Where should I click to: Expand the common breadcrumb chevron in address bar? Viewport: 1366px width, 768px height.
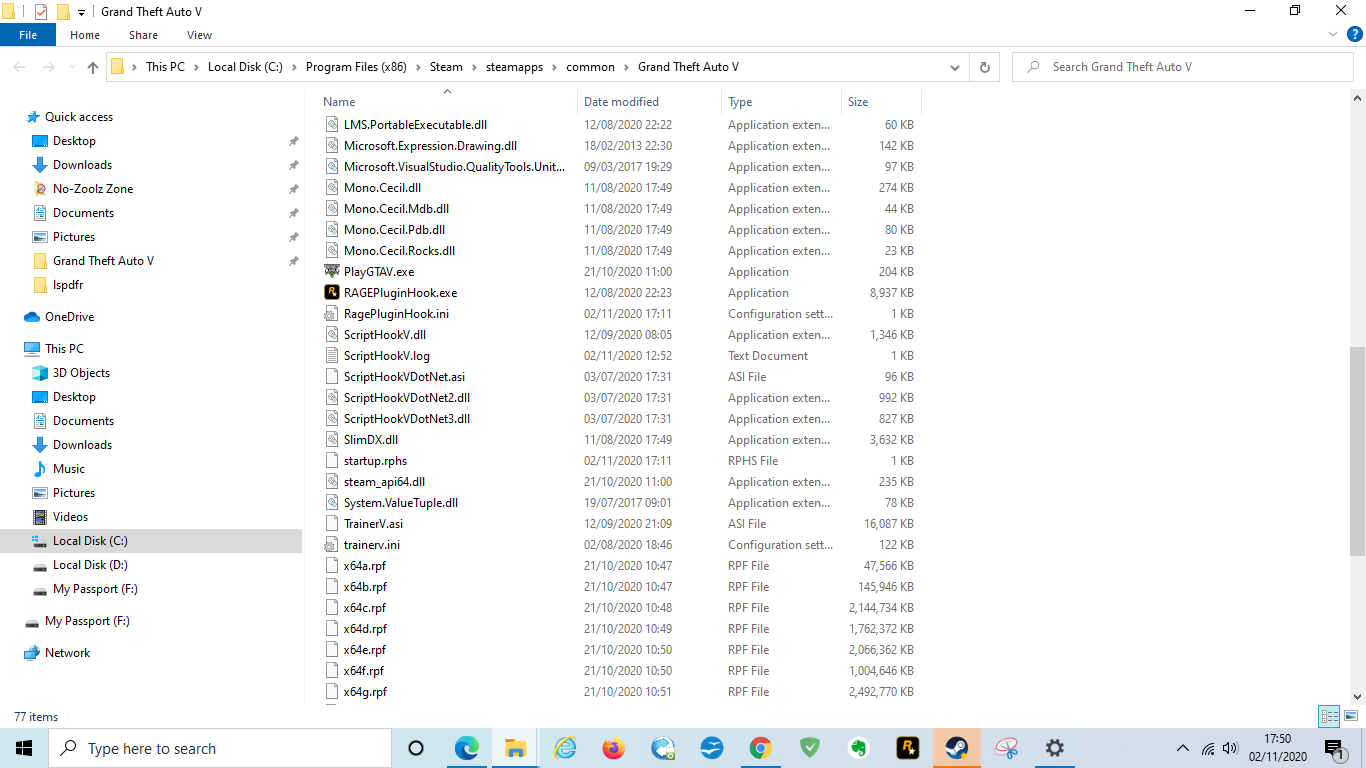click(626, 67)
